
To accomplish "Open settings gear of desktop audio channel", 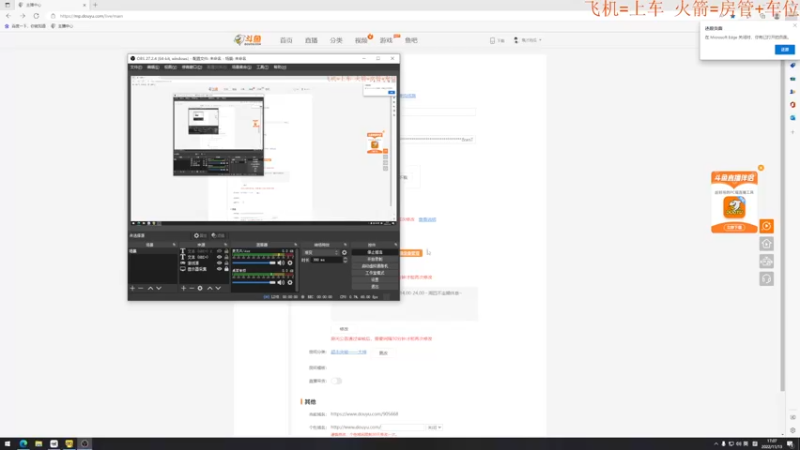I will coord(290,282).
